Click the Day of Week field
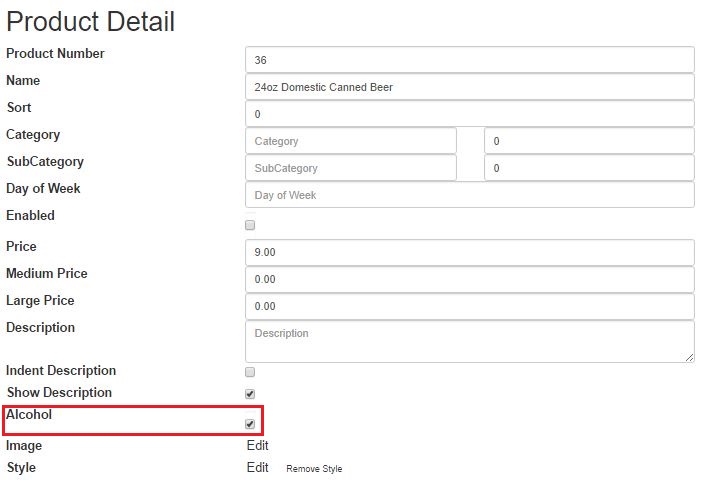 tap(470, 195)
